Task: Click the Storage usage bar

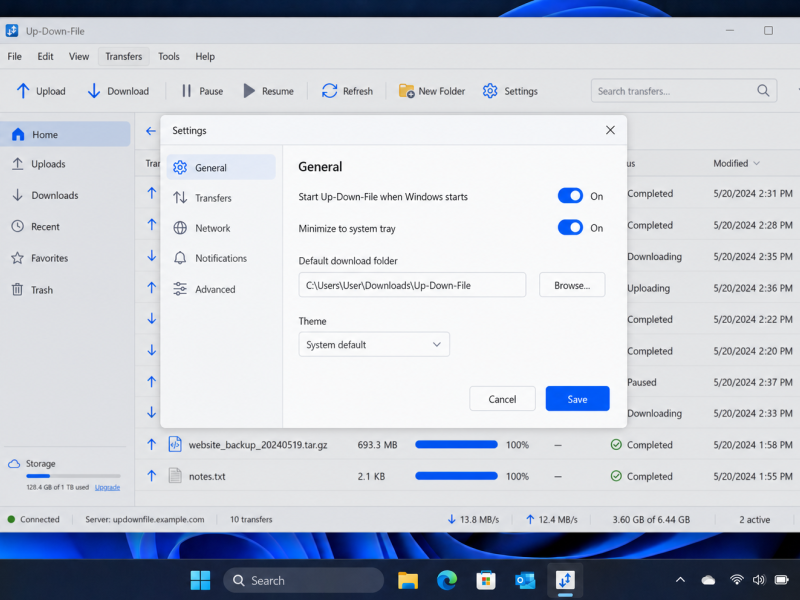Action: [x=73, y=476]
